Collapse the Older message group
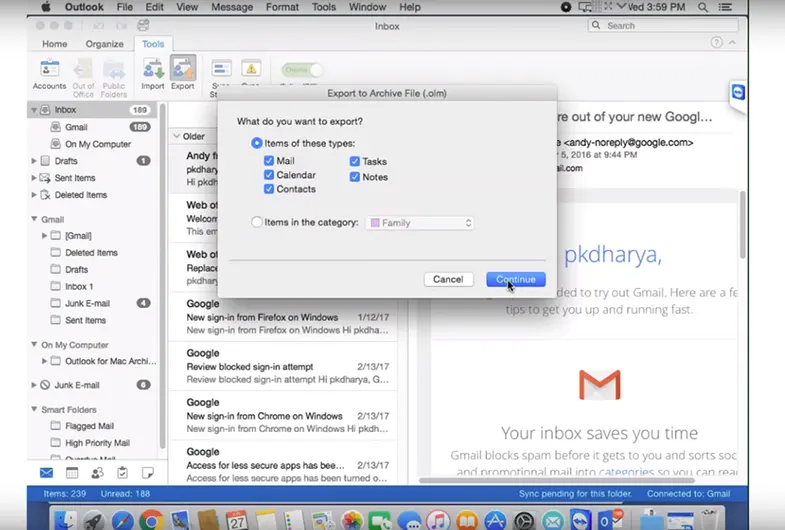This screenshot has width=785, height=530. click(x=177, y=136)
